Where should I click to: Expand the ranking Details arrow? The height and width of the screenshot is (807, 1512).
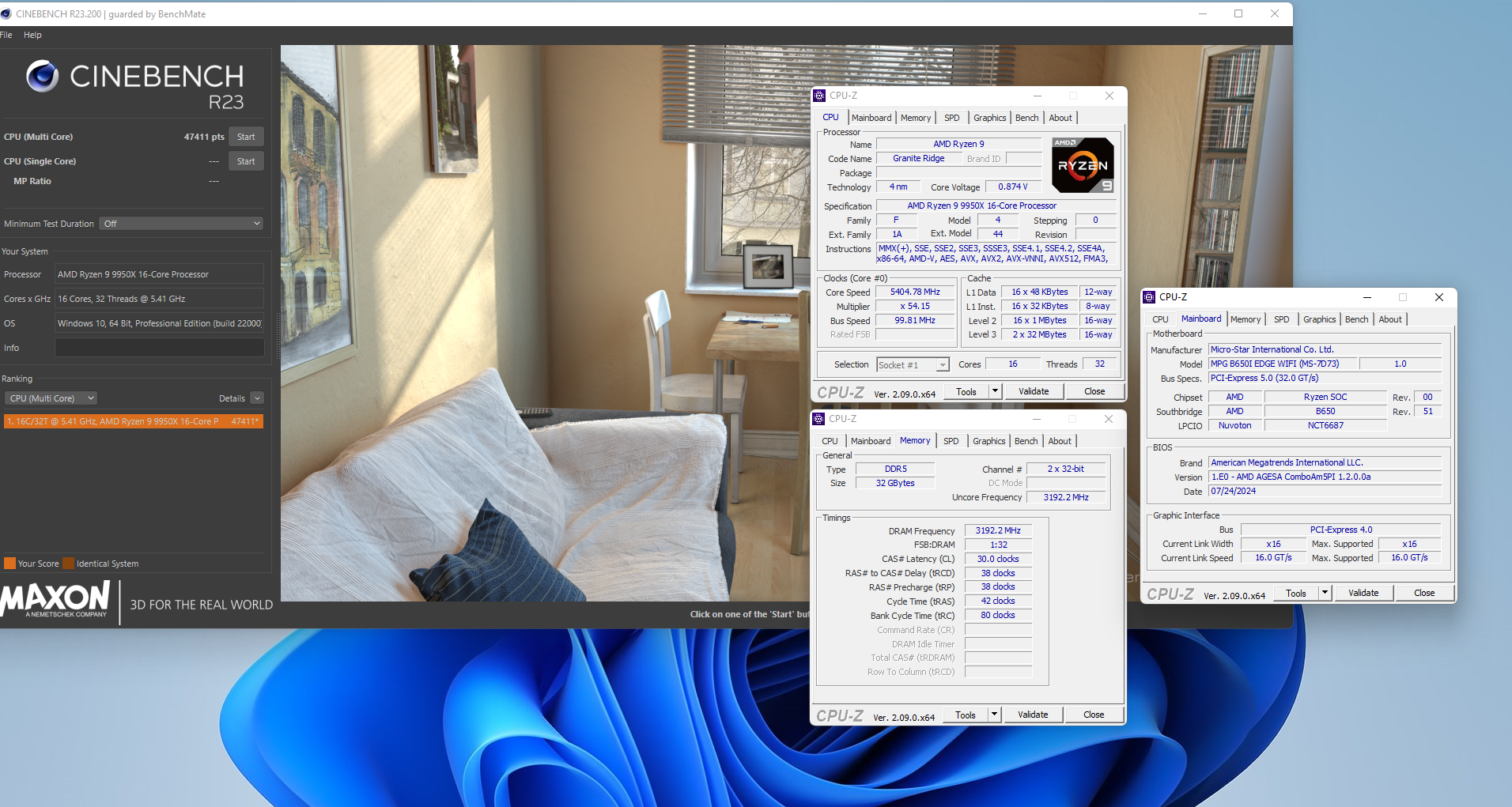[257, 398]
